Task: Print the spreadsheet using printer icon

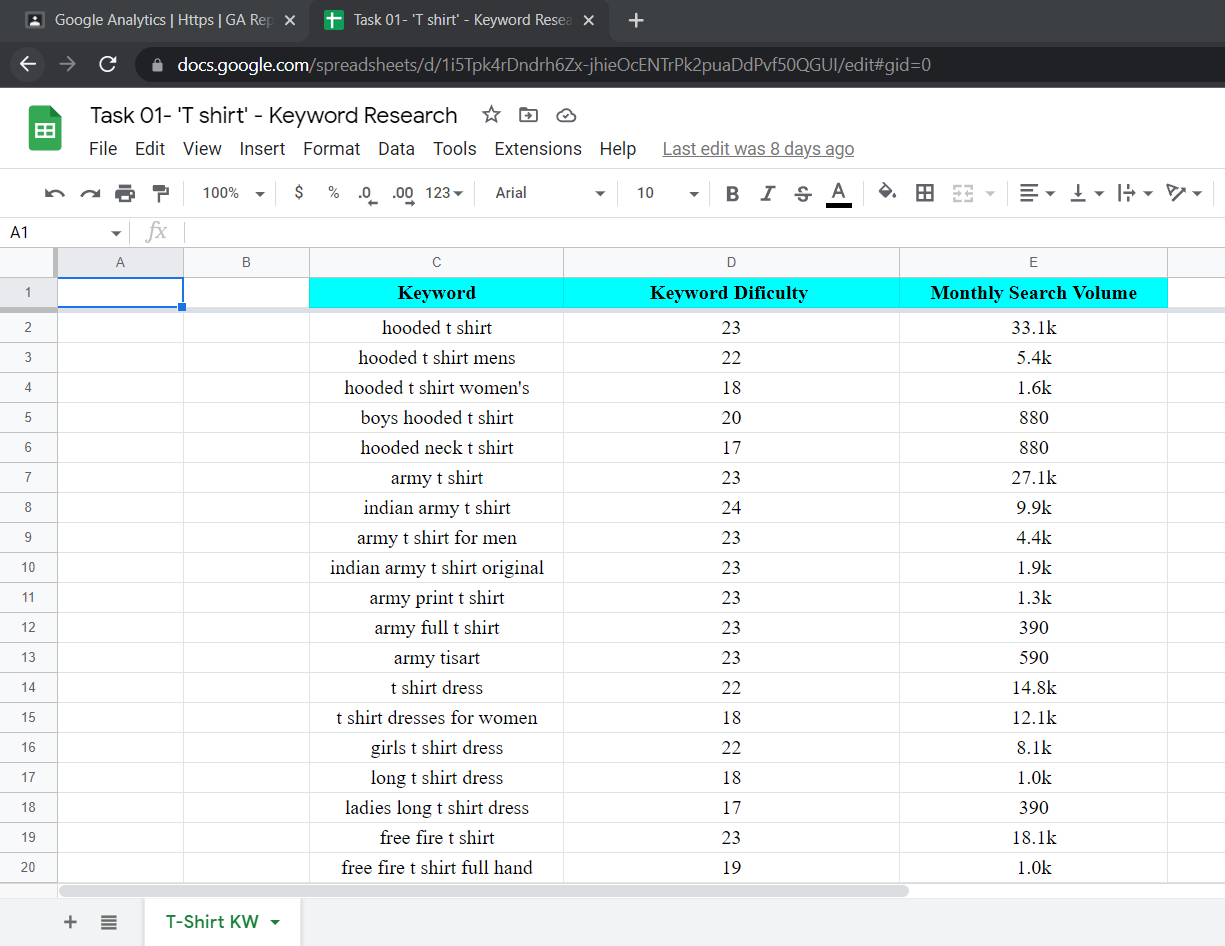Action: (x=125, y=193)
